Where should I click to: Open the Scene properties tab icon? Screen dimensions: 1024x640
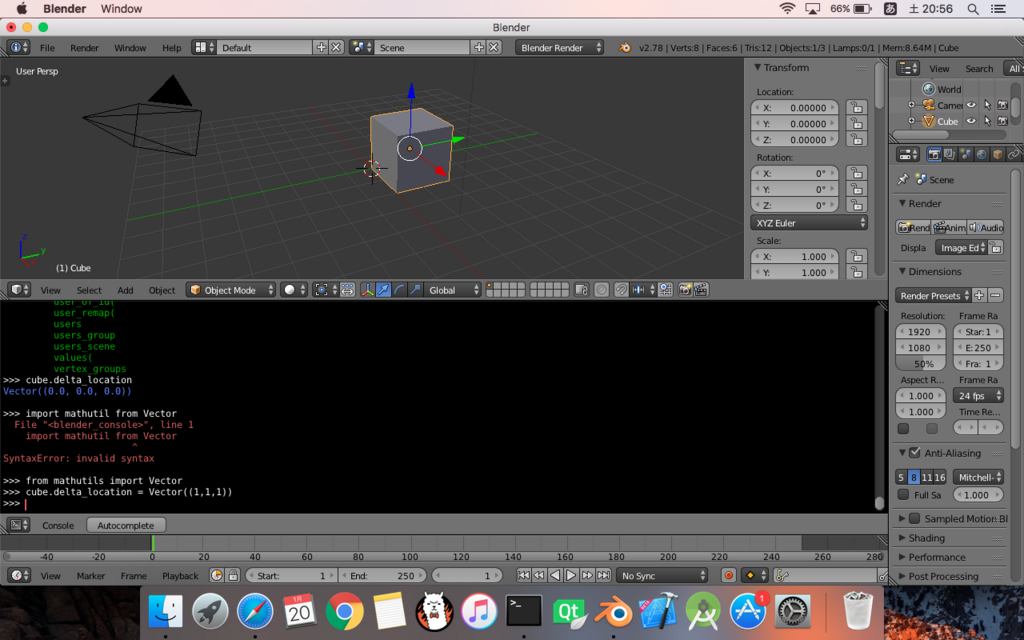click(965, 155)
